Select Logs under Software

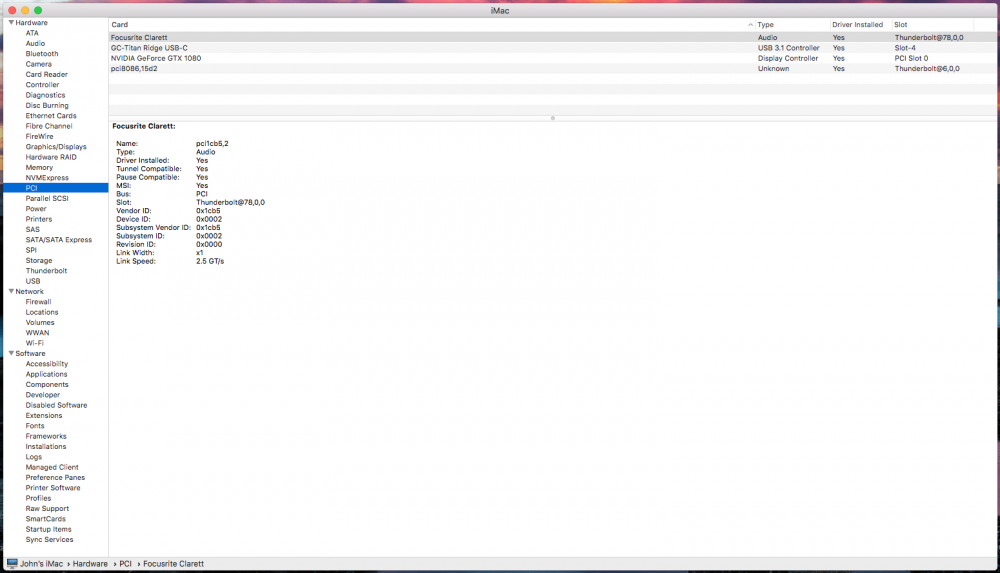click(33, 457)
